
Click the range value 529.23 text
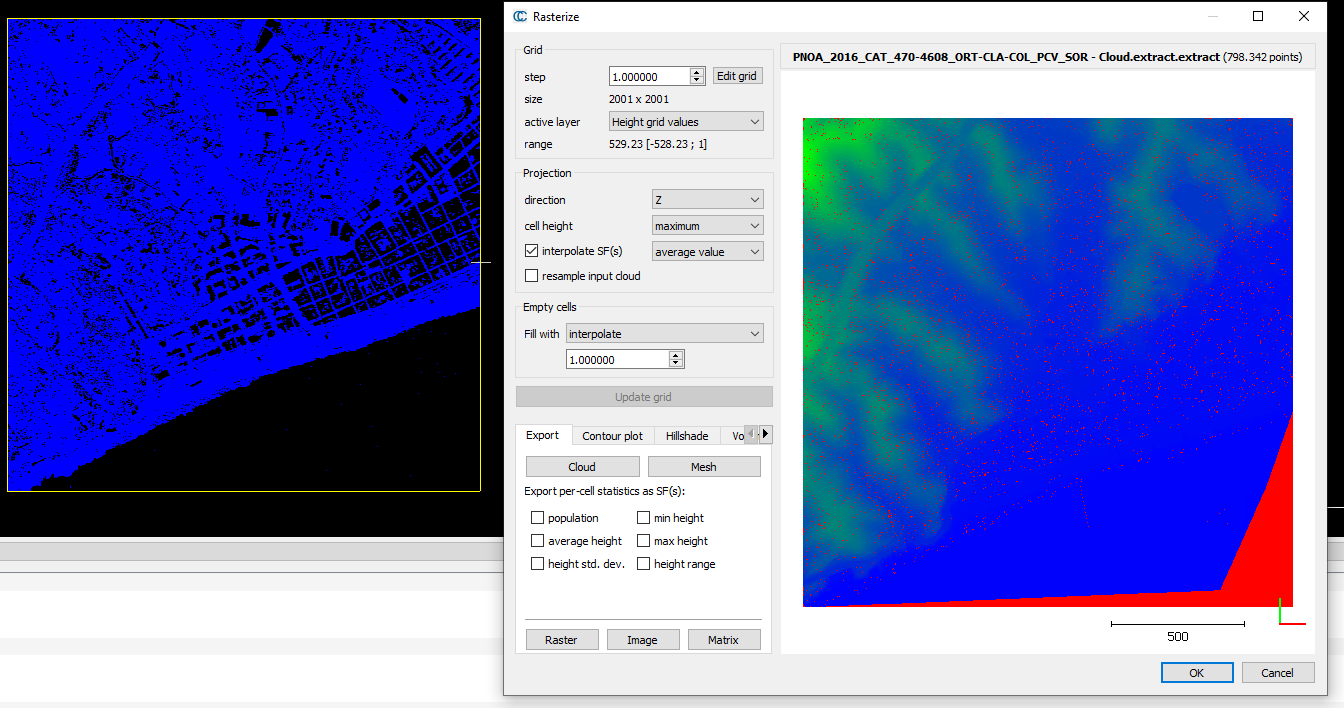click(x=657, y=145)
